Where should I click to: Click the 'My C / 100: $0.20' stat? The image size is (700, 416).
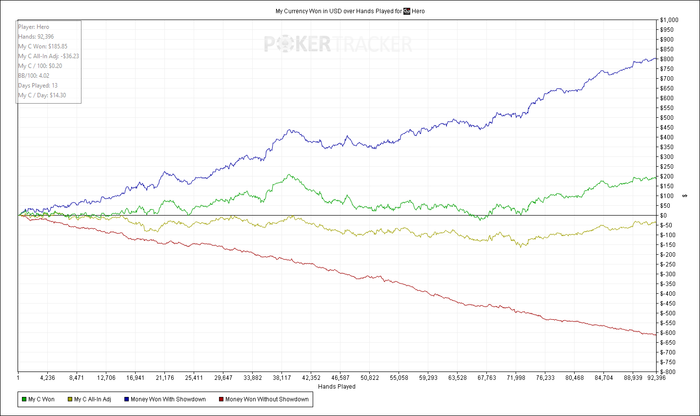tap(40, 66)
